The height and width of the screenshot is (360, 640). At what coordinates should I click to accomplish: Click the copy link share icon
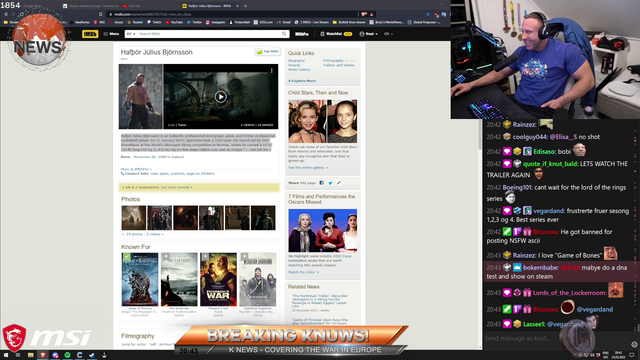[338, 183]
